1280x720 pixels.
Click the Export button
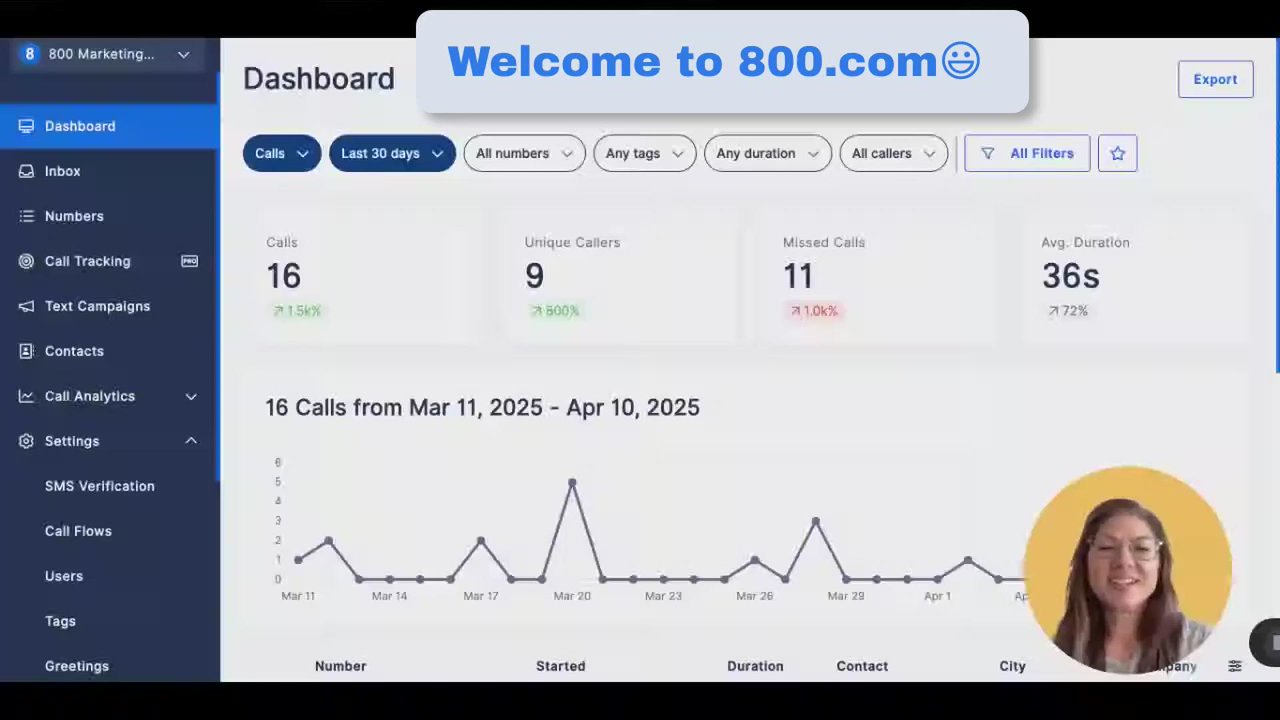[1215, 79]
